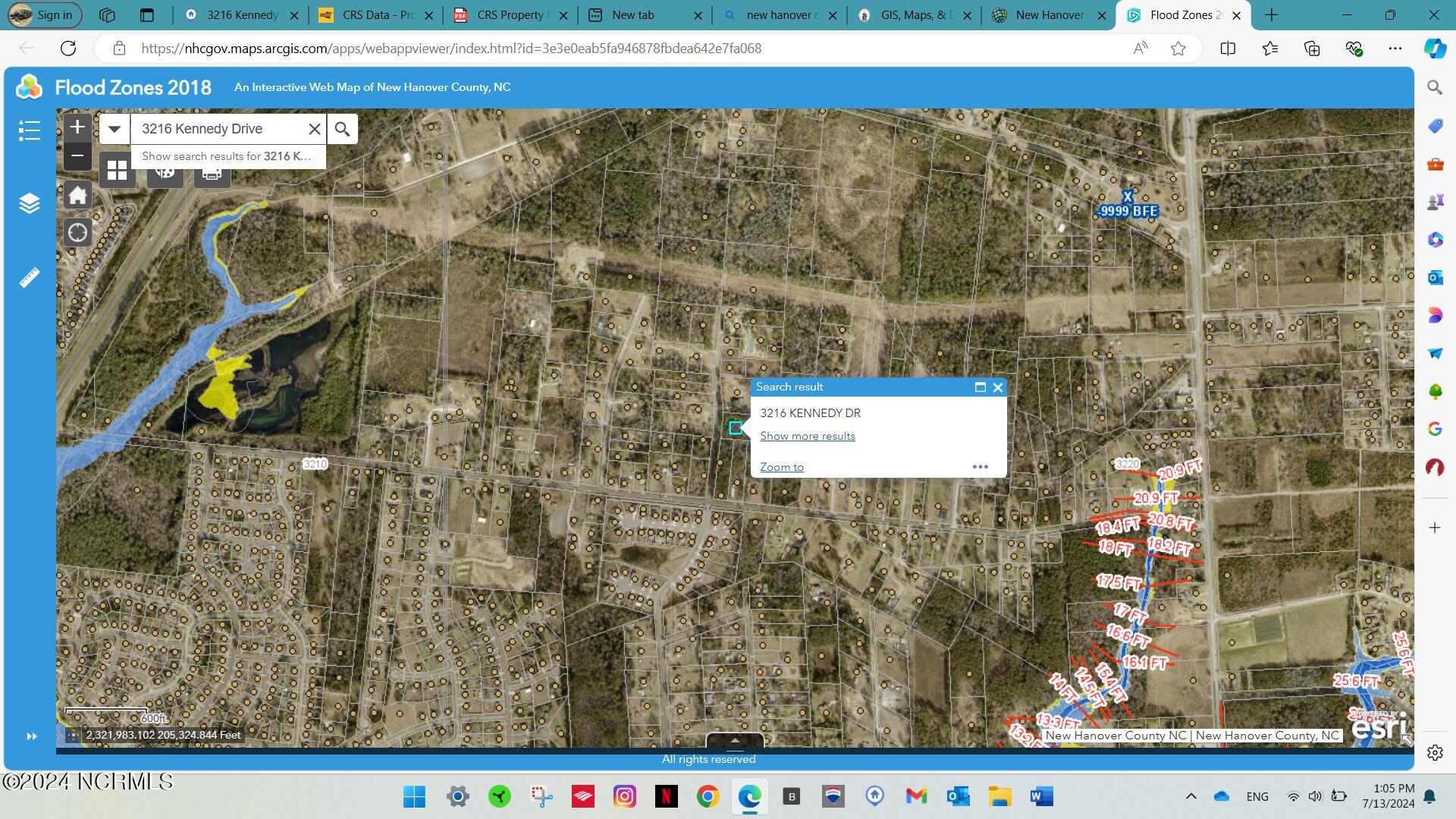Refresh the current page
This screenshot has height=819, width=1456.
pyautogui.click(x=68, y=49)
